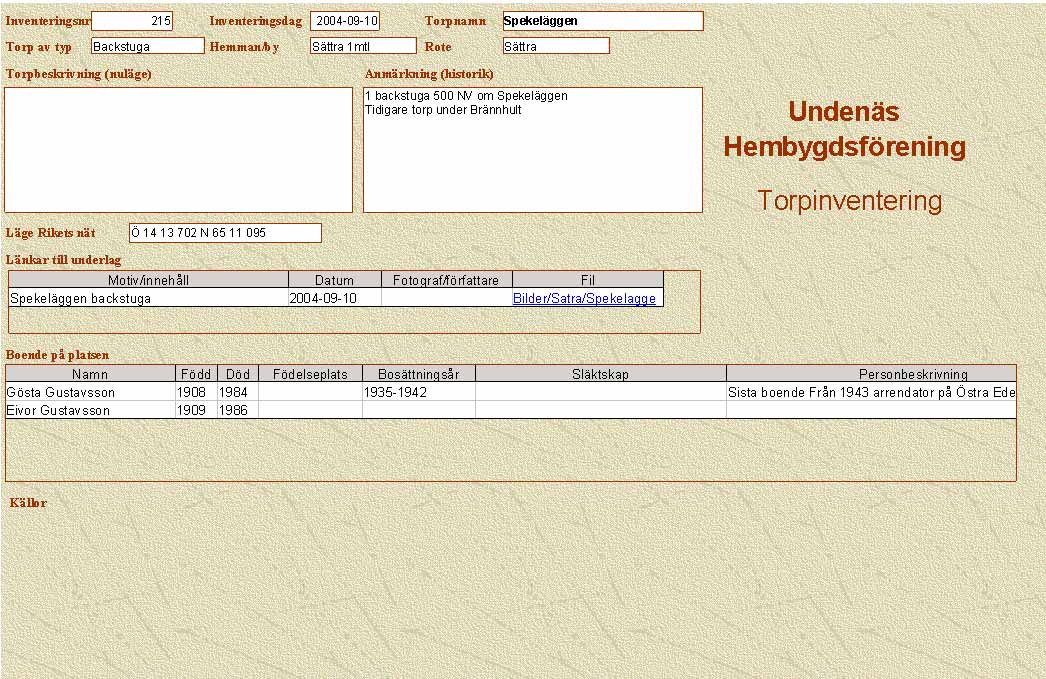Select the Födelseplats column header
Screen dimensions: 1046x679
click(x=310, y=374)
